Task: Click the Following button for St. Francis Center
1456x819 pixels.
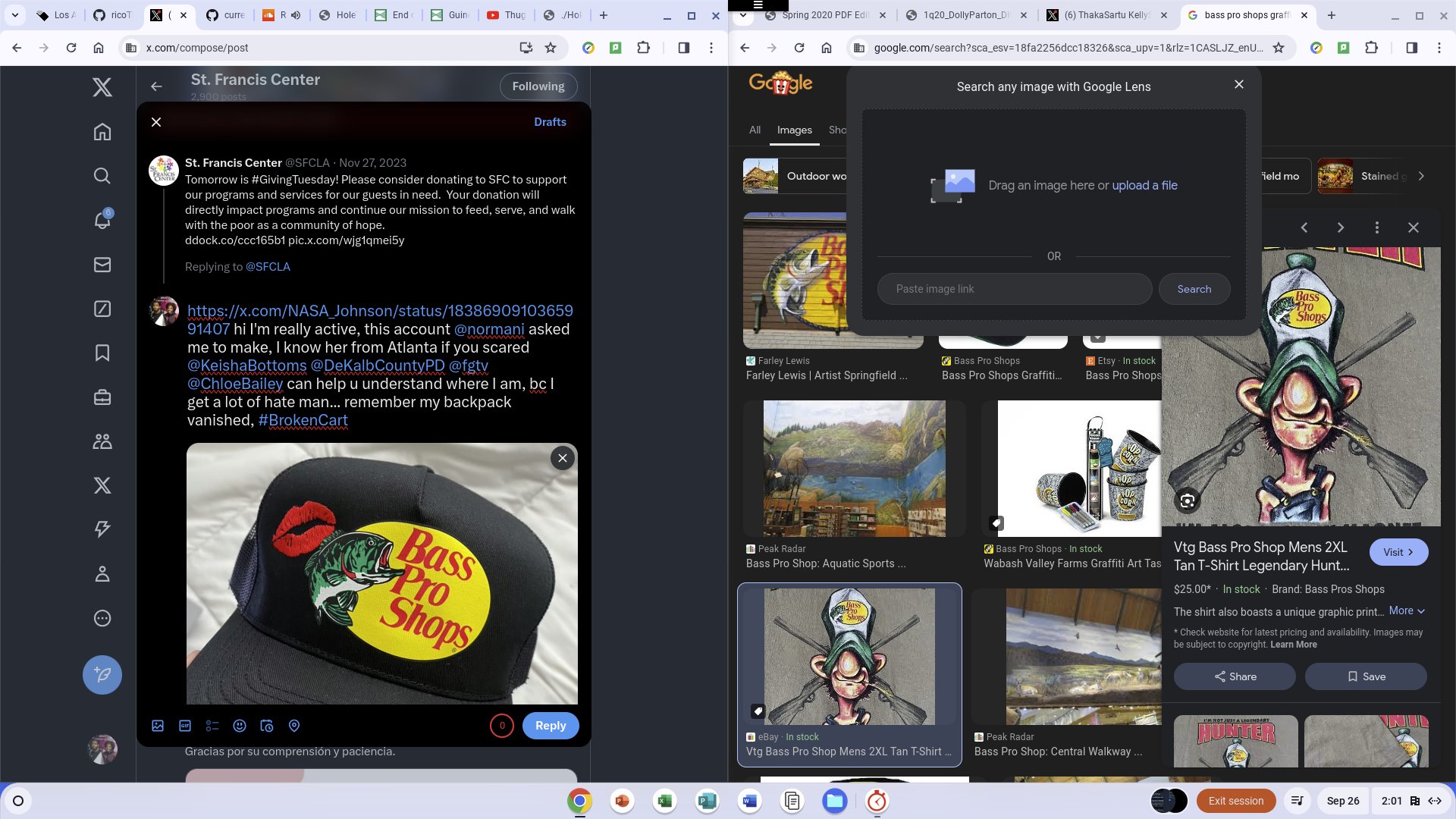Action: (538, 86)
